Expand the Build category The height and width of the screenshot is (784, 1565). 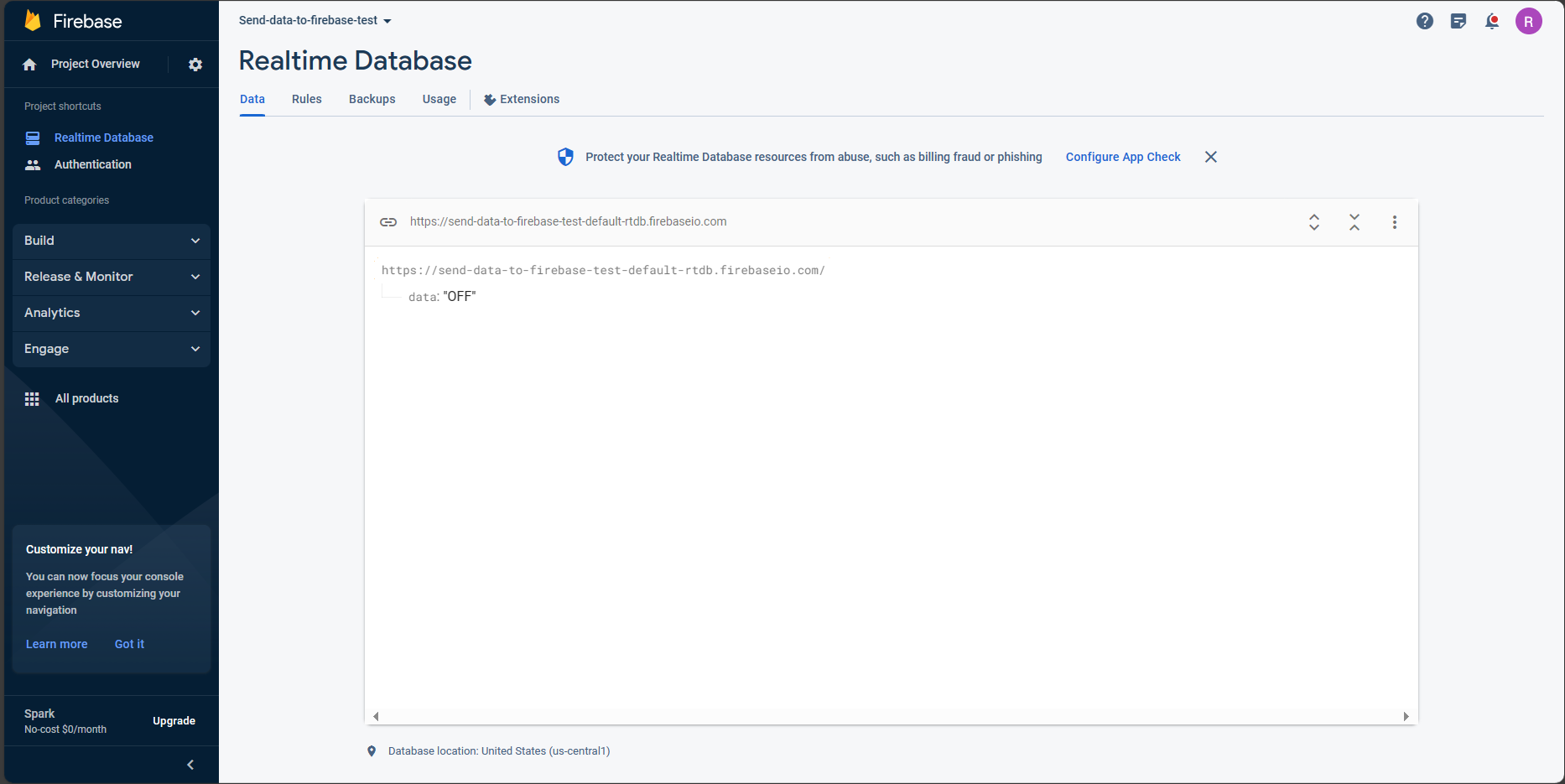(111, 241)
